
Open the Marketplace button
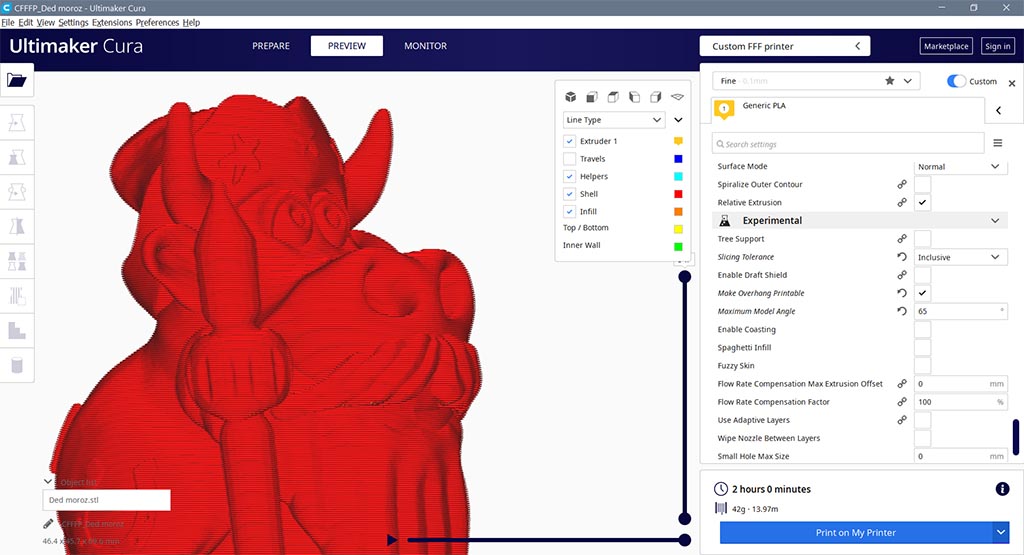point(945,46)
